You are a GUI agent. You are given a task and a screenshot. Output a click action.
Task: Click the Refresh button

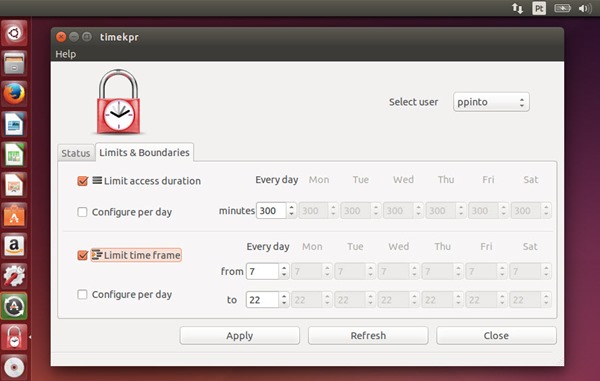pos(368,335)
